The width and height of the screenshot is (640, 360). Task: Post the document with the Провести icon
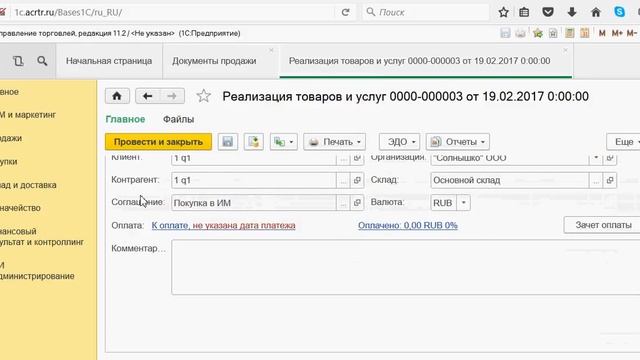pos(253,142)
